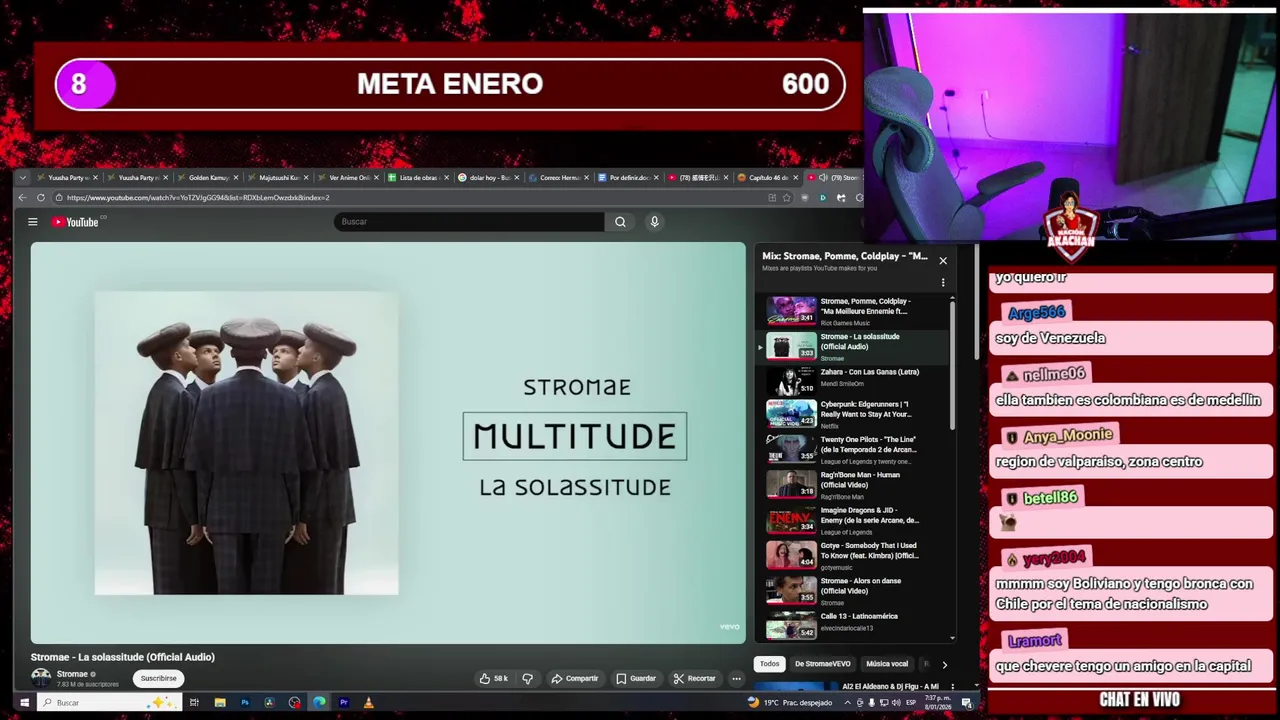Clip the video with Recortar
This screenshot has width=1280, height=720.
click(x=694, y=679)
